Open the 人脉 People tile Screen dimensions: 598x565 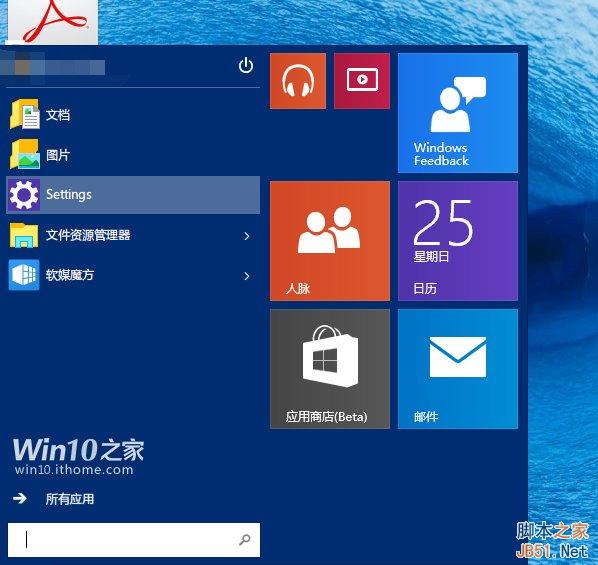(330, 241)
